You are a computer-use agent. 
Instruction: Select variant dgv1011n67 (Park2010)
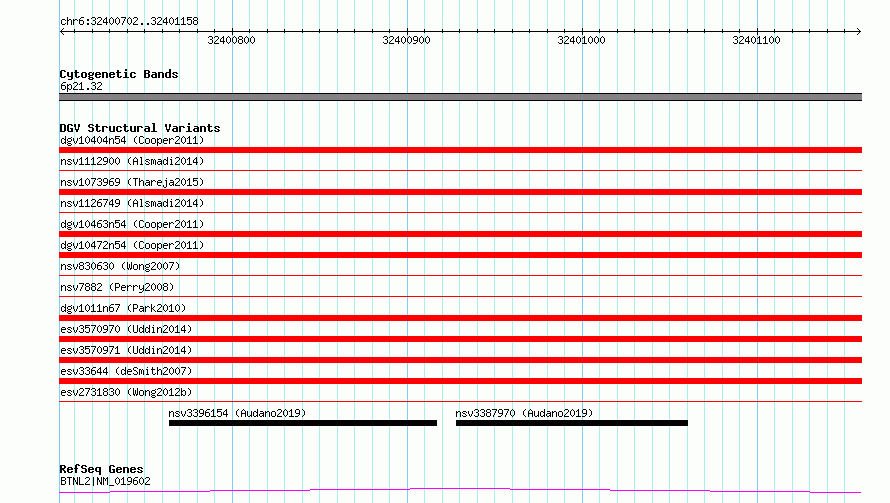pos(123,308)
